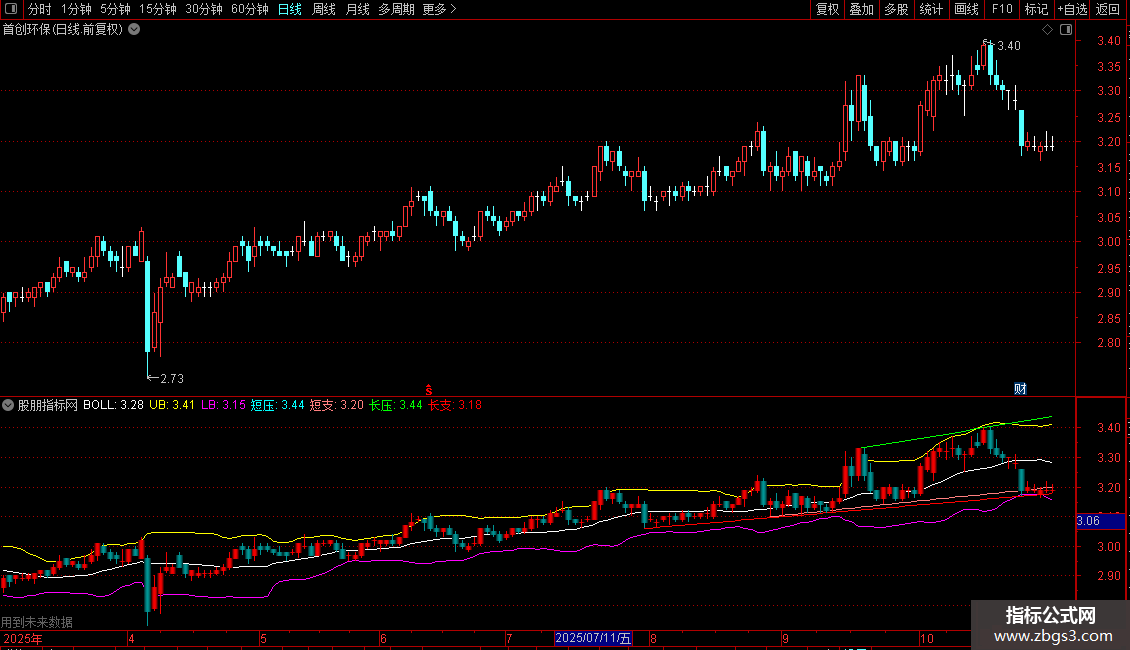Select the 5分钟 period
The height and width of the screenshot is (650, 1130).
(x=115, y=9)
